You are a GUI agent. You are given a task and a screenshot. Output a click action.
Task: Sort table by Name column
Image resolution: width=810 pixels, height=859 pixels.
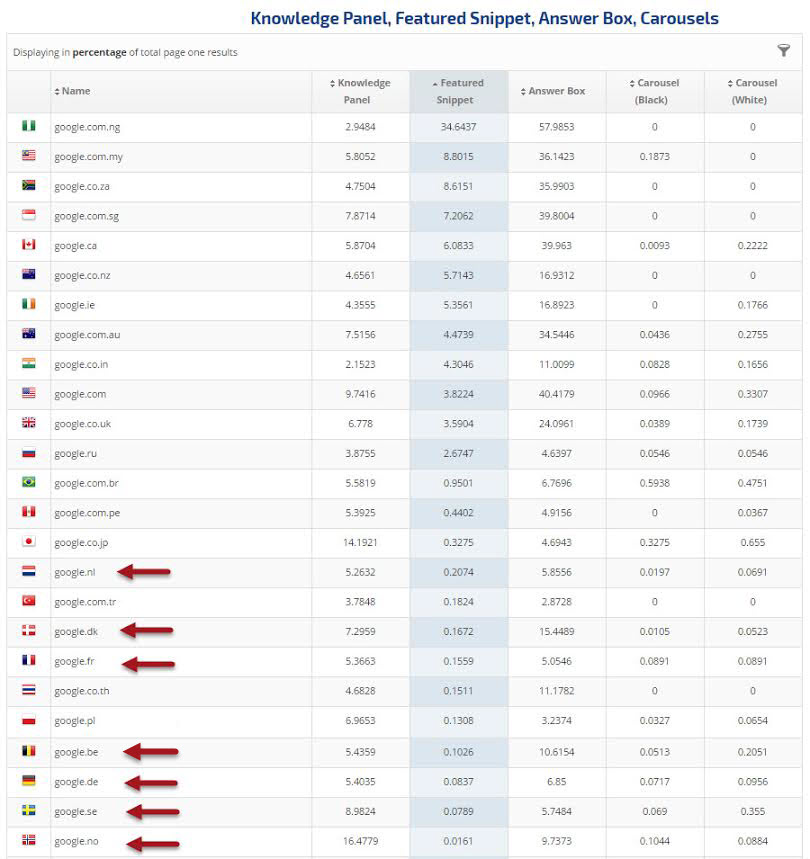[75, 91]
